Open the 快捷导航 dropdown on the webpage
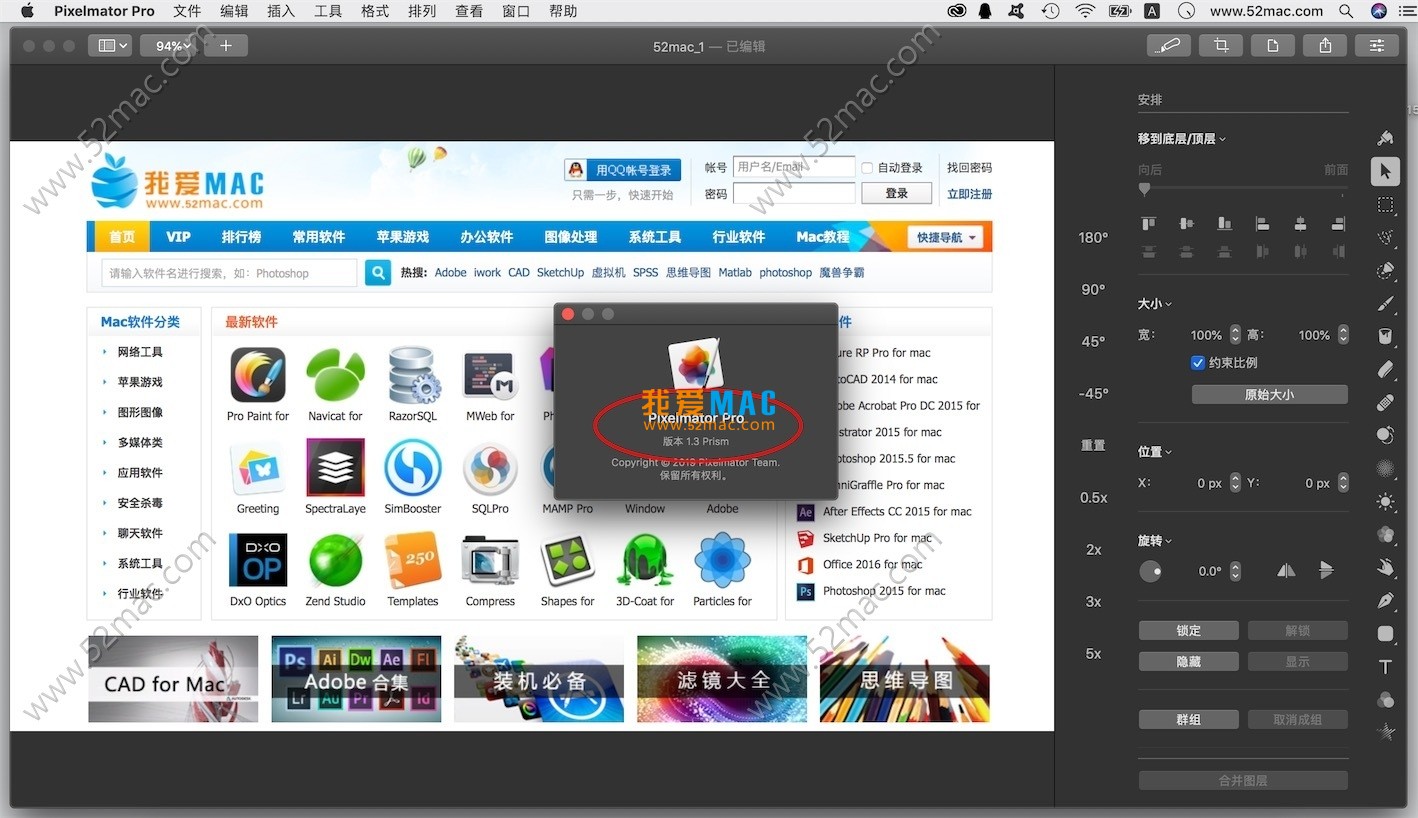Screen dimensions: 1418x818 coord(945,237)
